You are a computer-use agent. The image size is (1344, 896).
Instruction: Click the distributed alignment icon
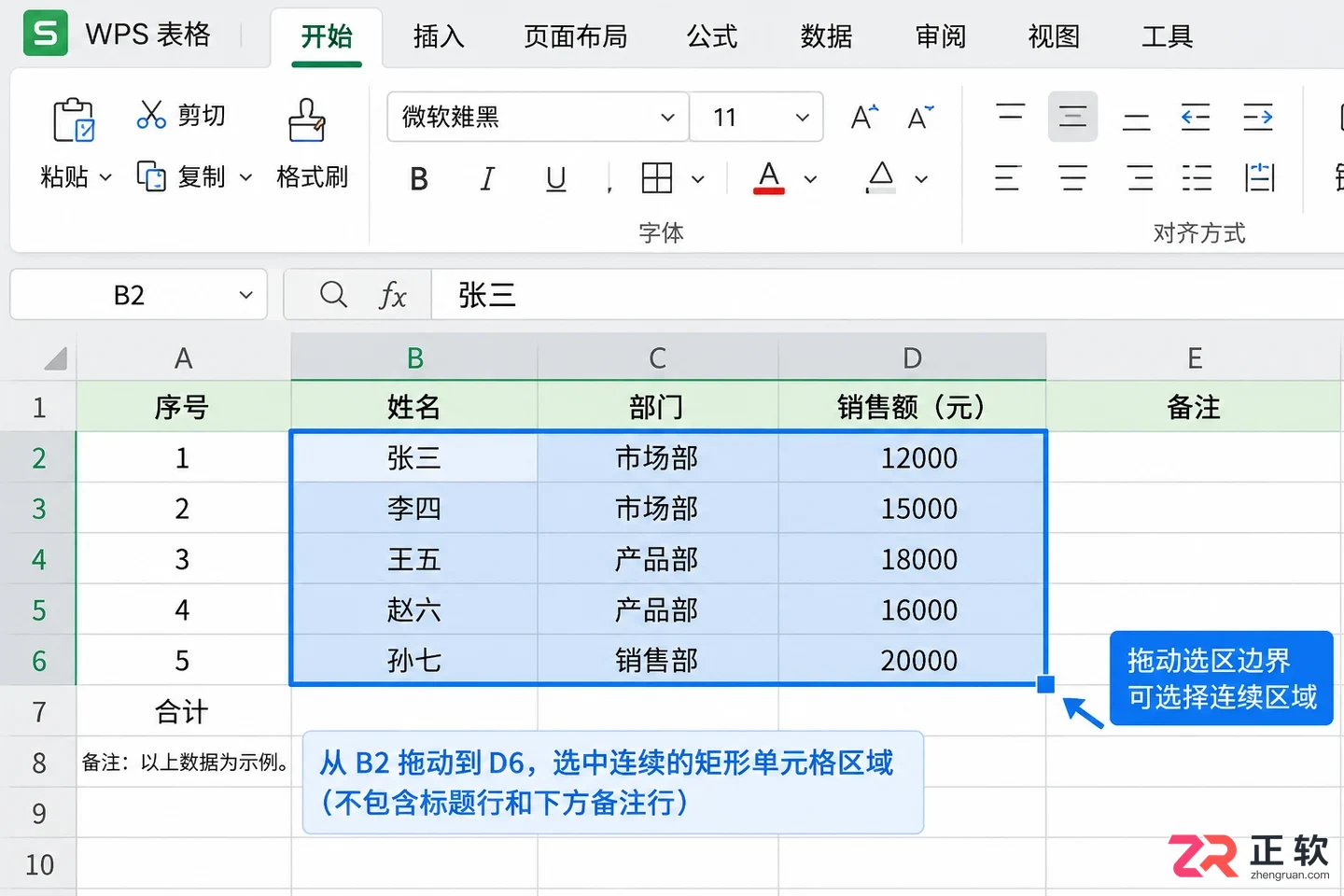tap(1260, 177)
